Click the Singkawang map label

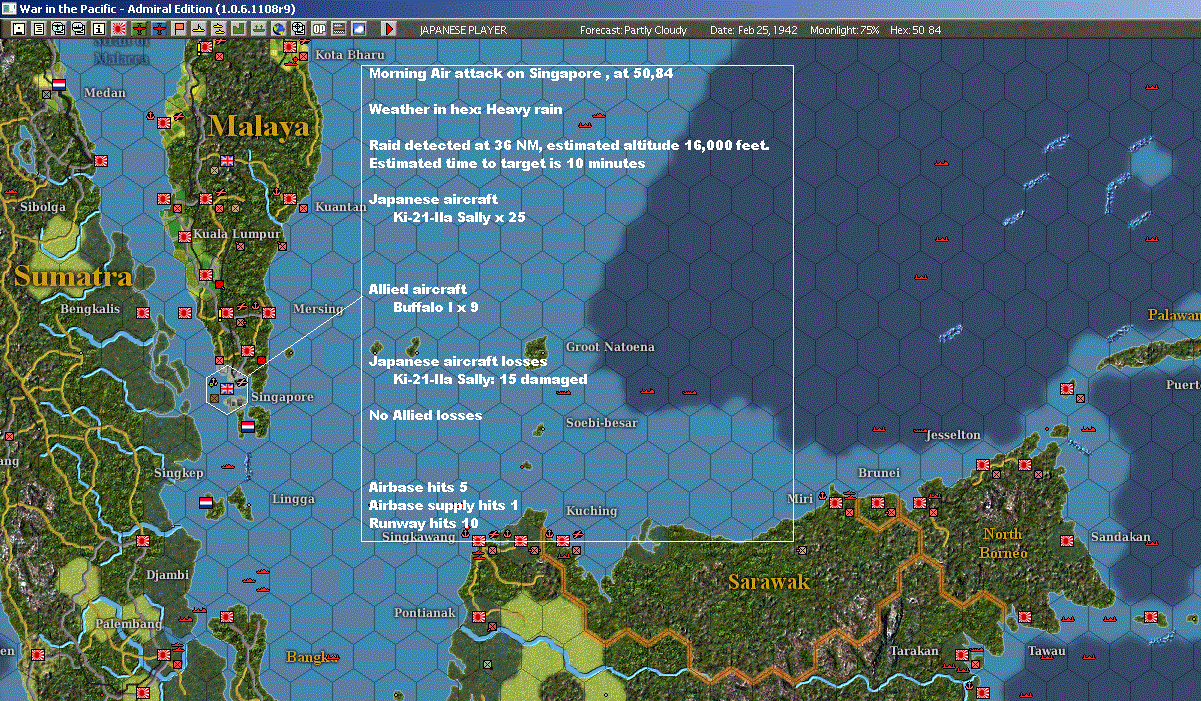419,537
